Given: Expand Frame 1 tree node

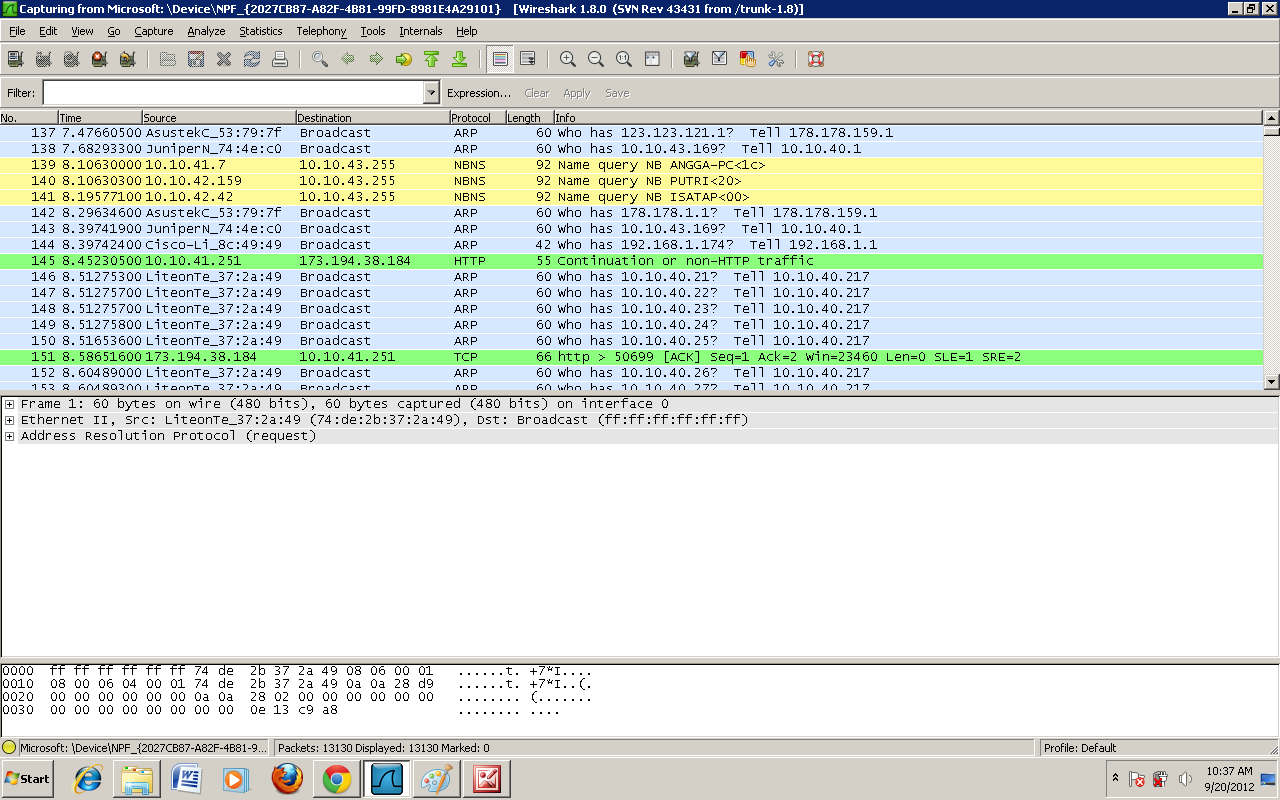Looking at the screenshot, I should tap(10, 404).
